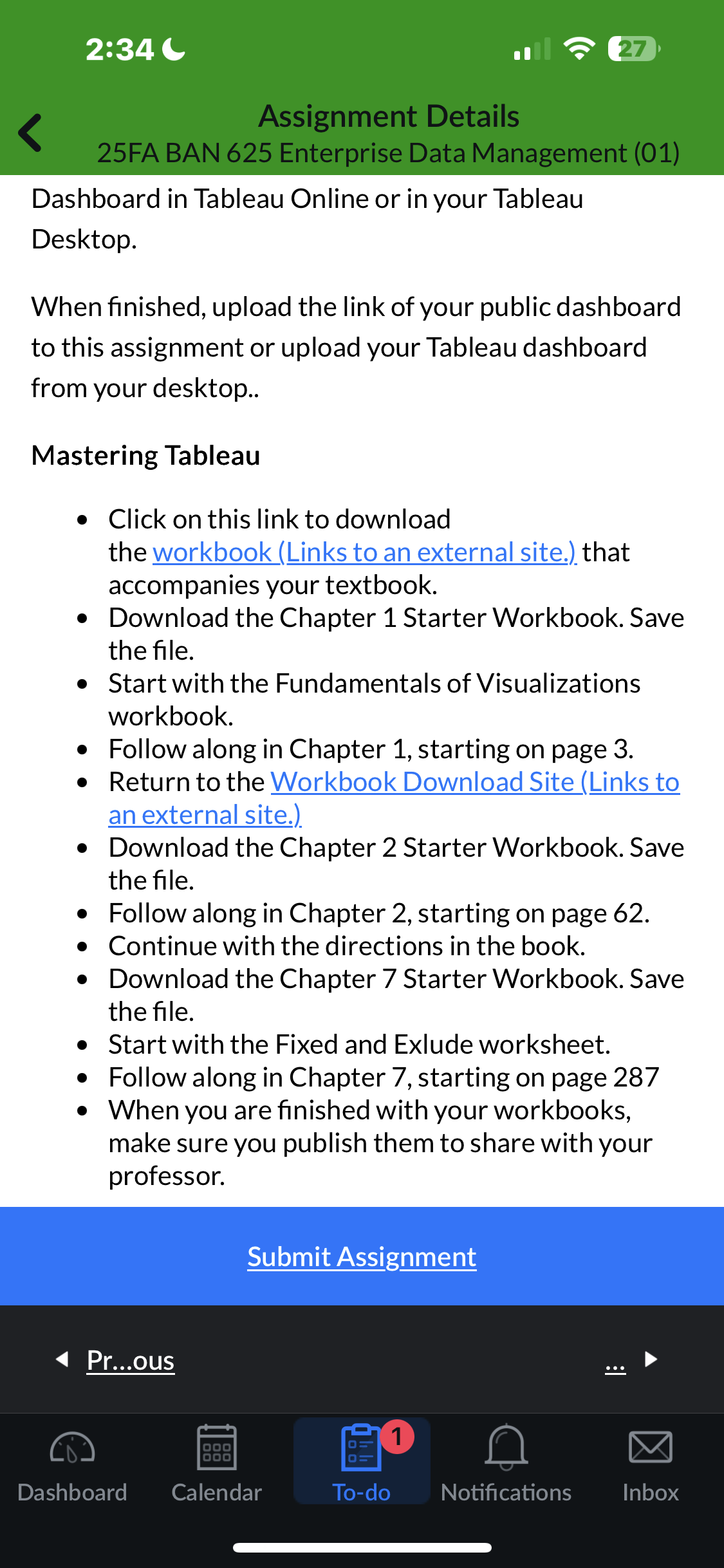Viewport: 724px width, 1568px height.
Task: Tap the right triangle next arrow
Action: [651, 1359]
